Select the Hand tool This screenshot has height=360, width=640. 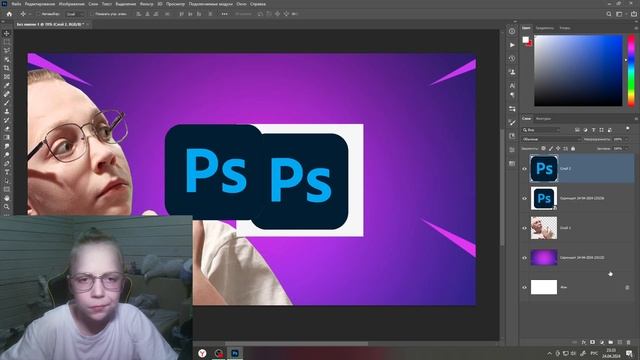7,198
